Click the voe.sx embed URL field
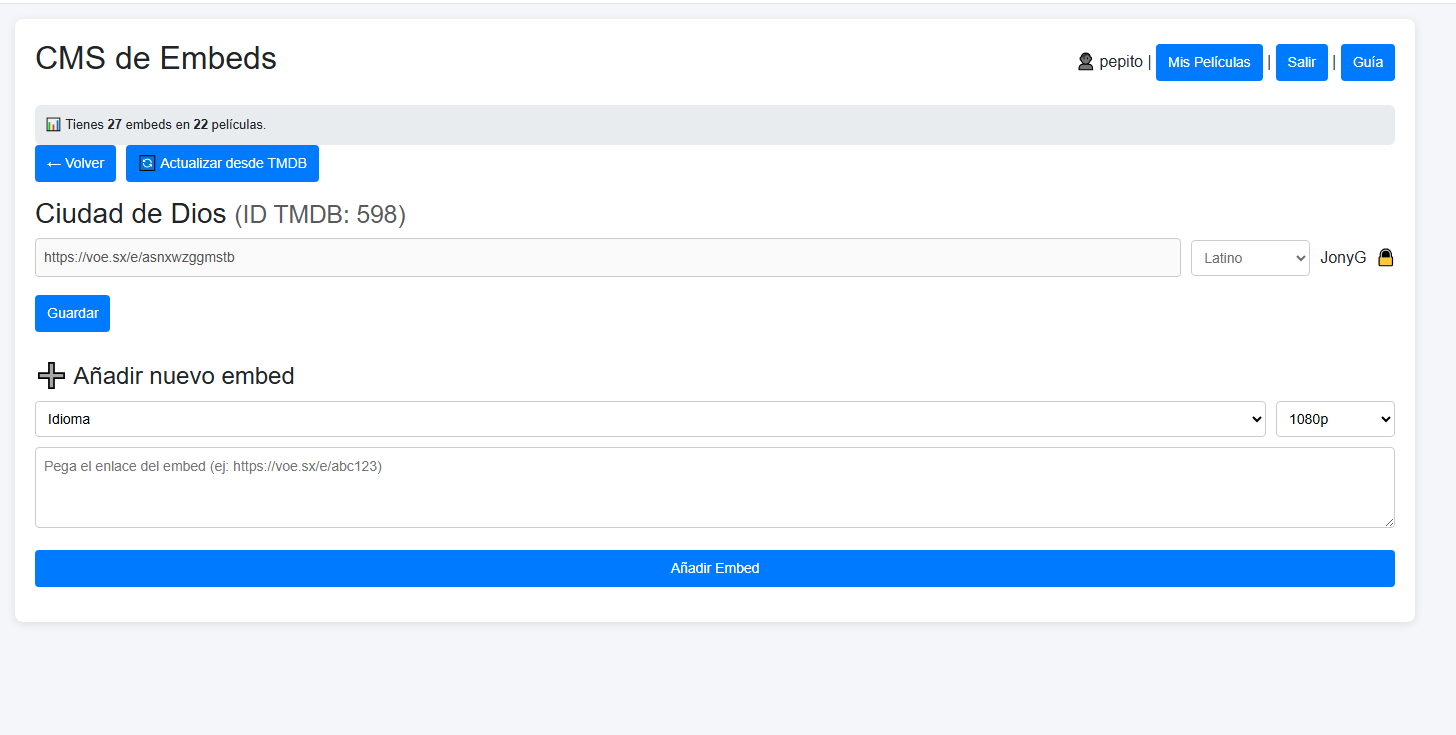The width and height of the screenshot is (1456, 735). click(607, 257)
